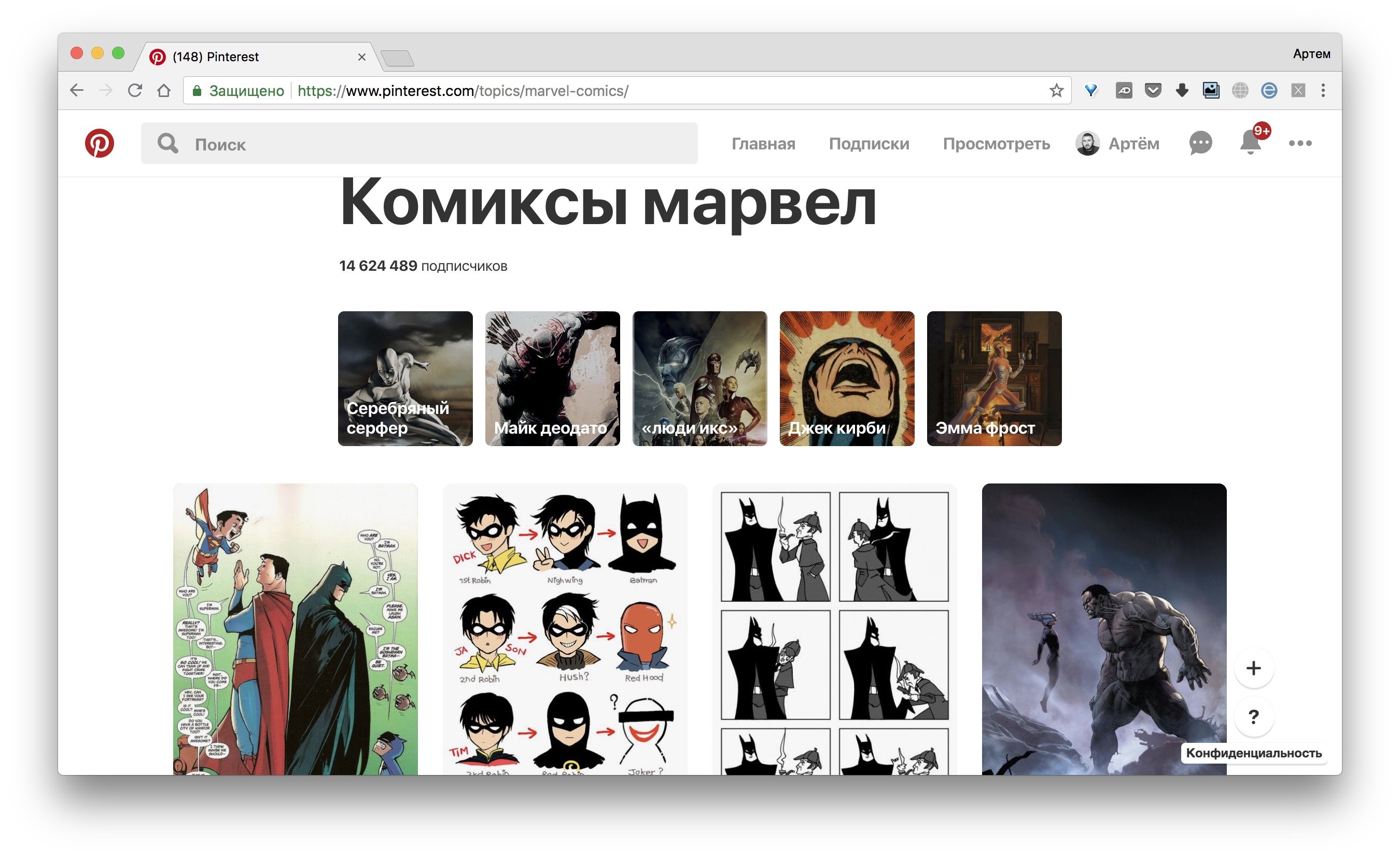Click the Pocket extension icon

click(x=1153, y=90)
